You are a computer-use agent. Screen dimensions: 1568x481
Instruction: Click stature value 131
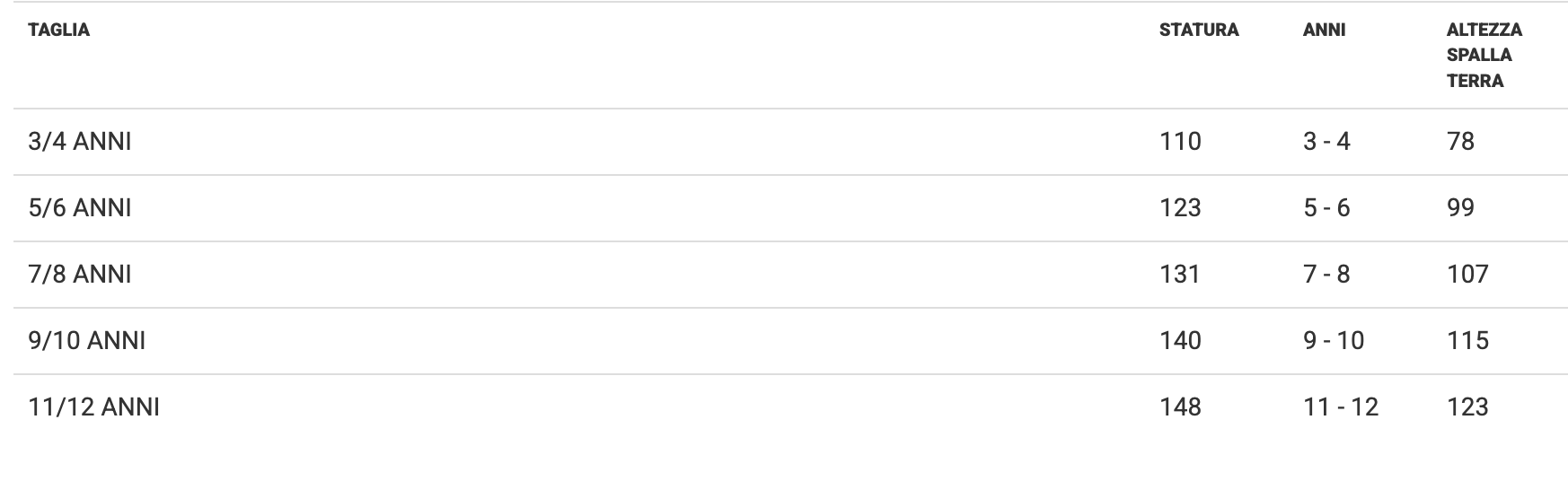(1180, 275)
